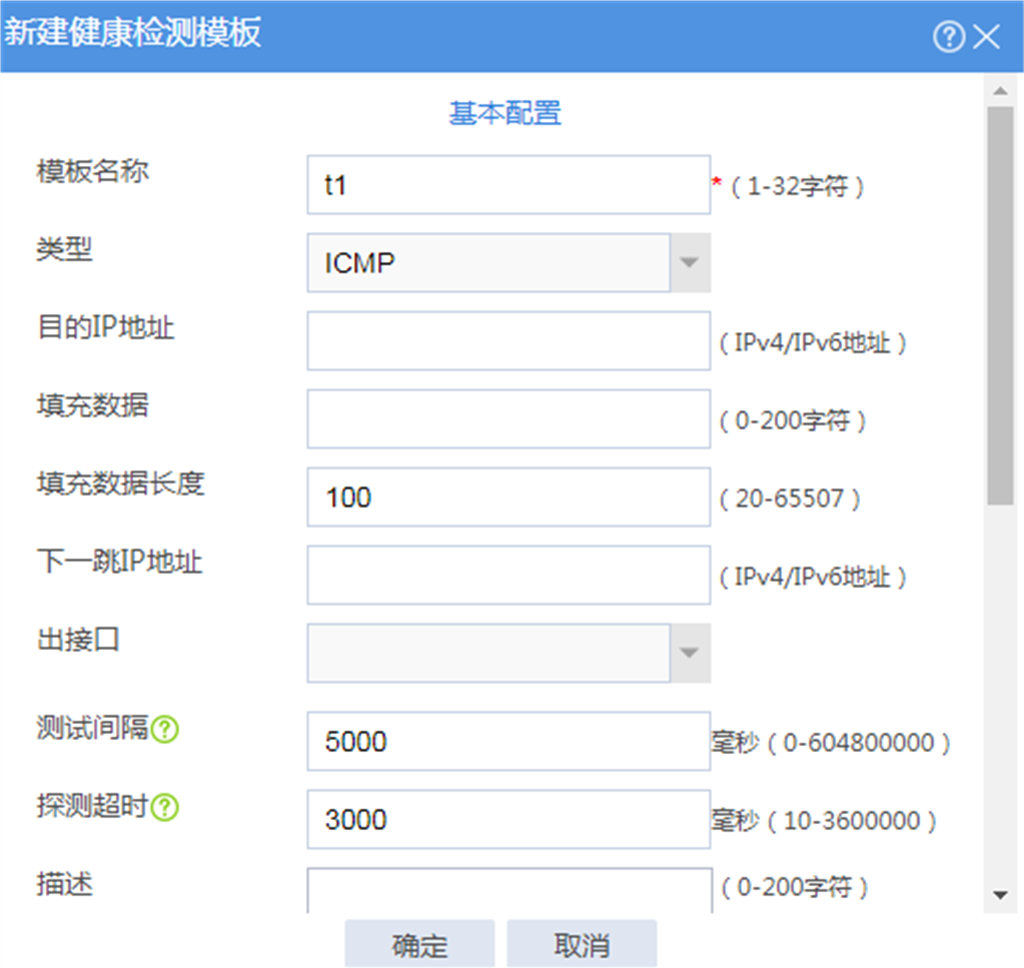Click the 目的IP地址 label

[x=106, y=328]
